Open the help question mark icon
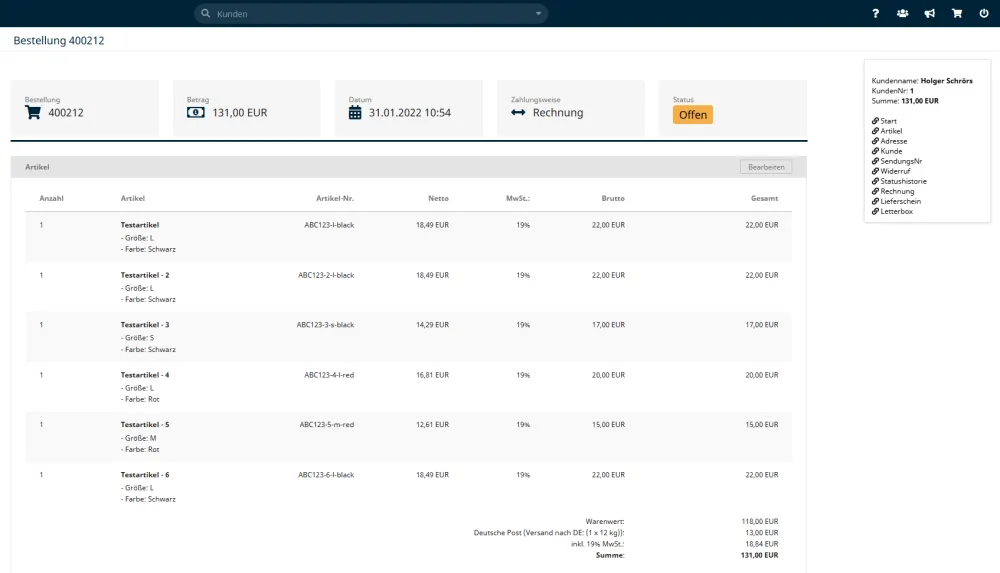The width and height of the screenshot is (1000, 573). (x=876, y=13)
